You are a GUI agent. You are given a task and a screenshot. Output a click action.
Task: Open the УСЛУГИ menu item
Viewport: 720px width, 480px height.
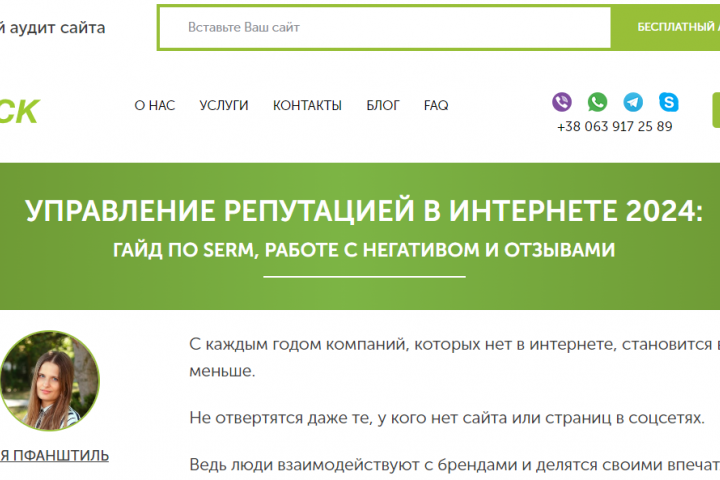[224, 106]
